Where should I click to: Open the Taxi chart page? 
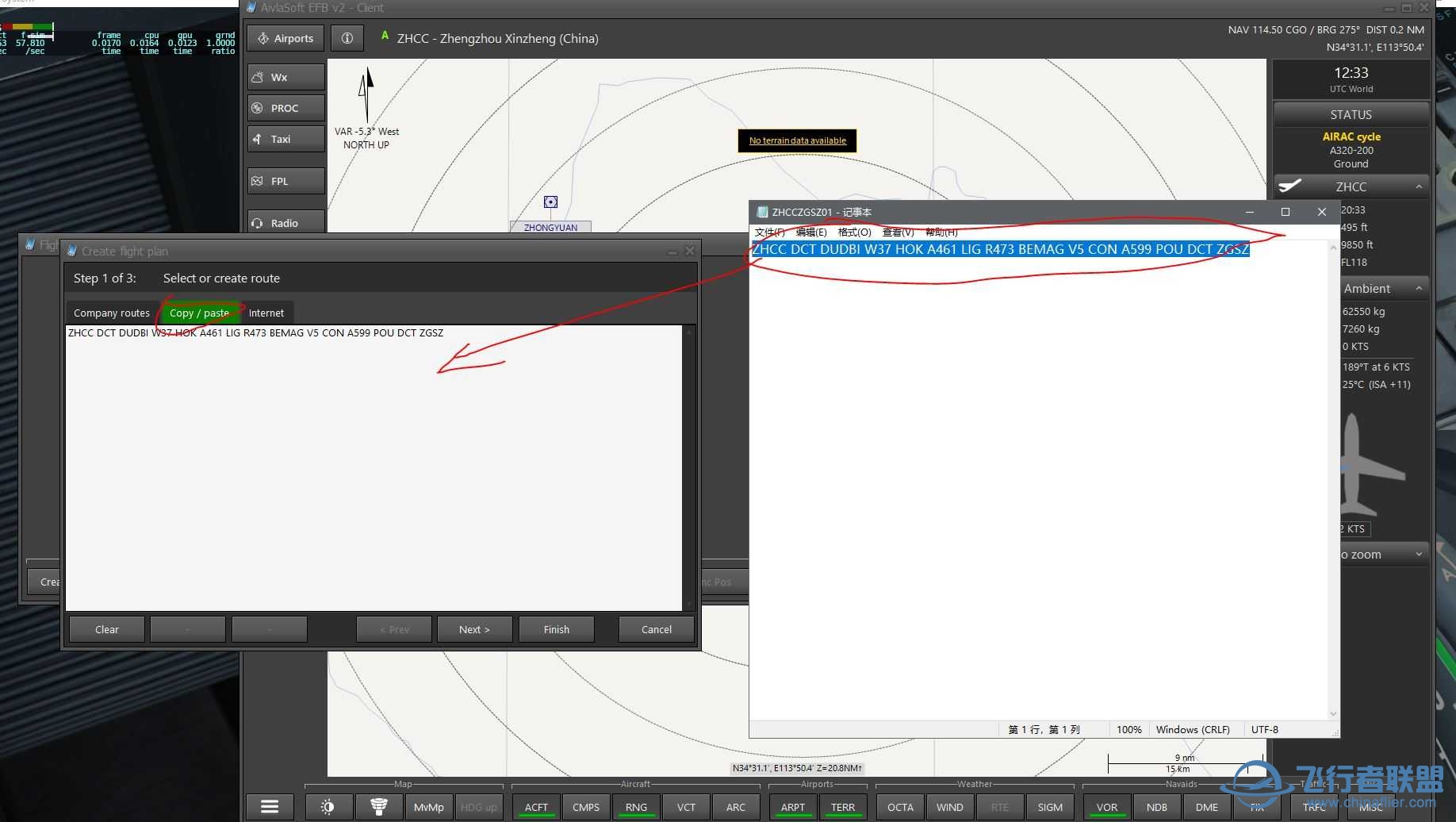[x=285, y=139]
